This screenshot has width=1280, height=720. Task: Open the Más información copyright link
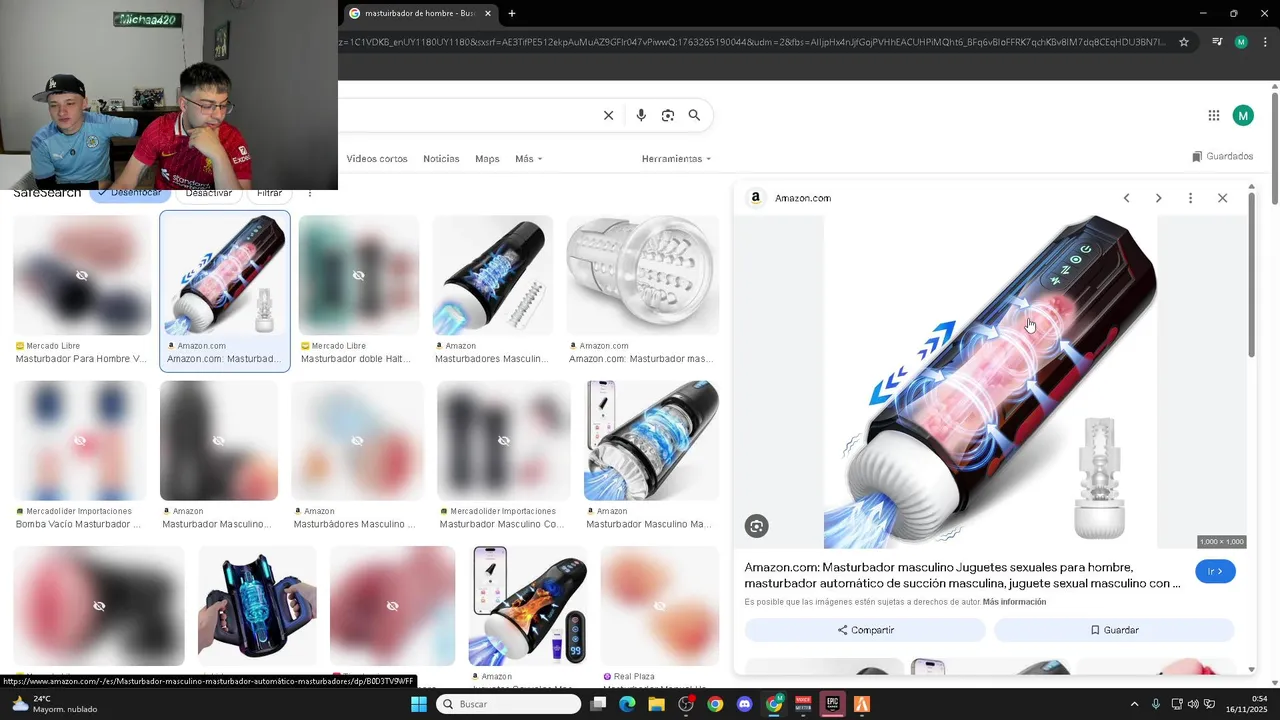[x=1014, y=602]
